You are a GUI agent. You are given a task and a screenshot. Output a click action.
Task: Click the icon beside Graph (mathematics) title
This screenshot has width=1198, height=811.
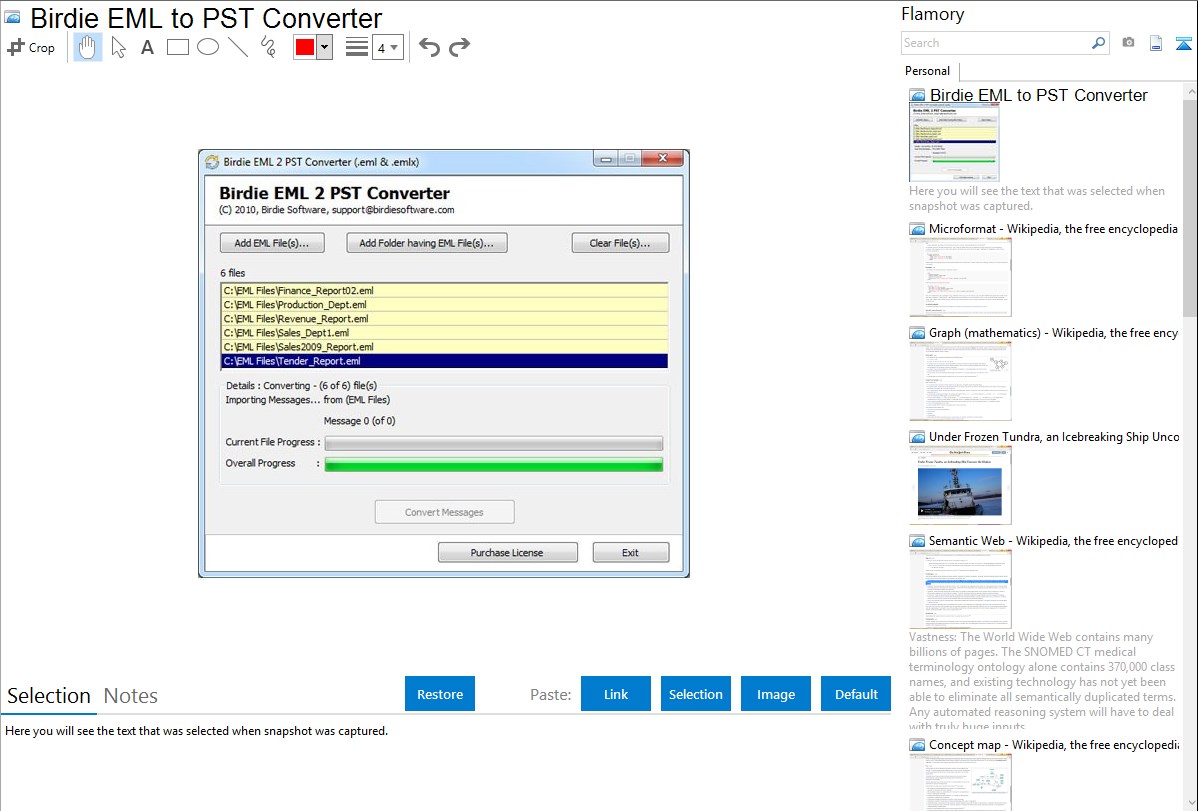[x=917, y=333]
